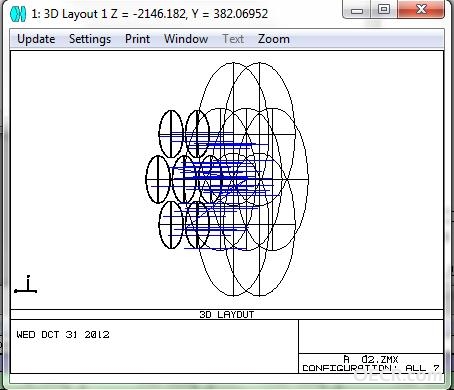The image size is (454, 390).
Task: Open the Window menu
Action: 186,39
